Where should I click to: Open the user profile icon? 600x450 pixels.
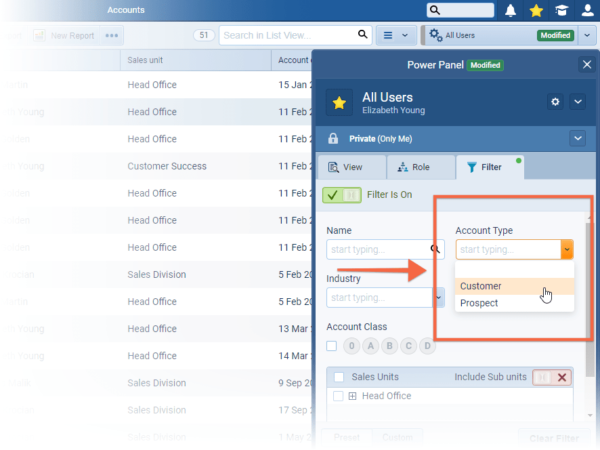pos(587,11)
